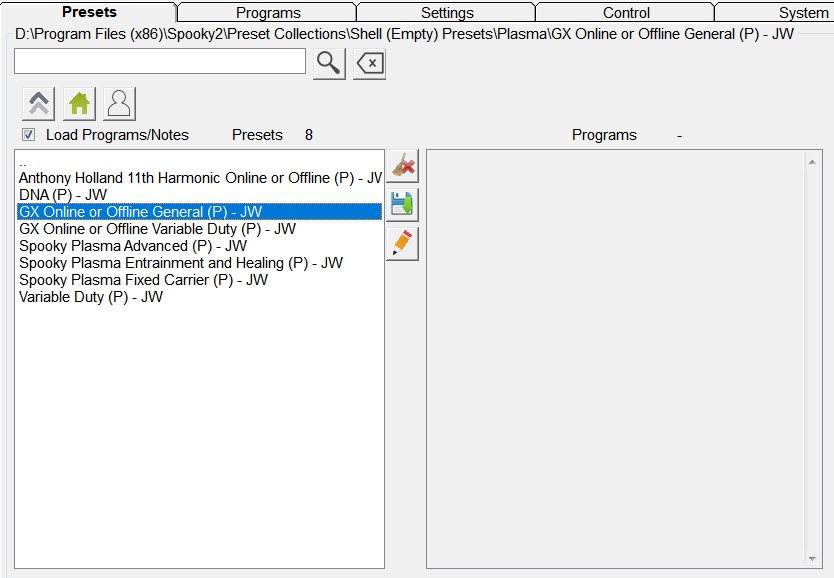The image size is (834, 578).
Task: Switch to the Control tab
Action: (626, 13)
